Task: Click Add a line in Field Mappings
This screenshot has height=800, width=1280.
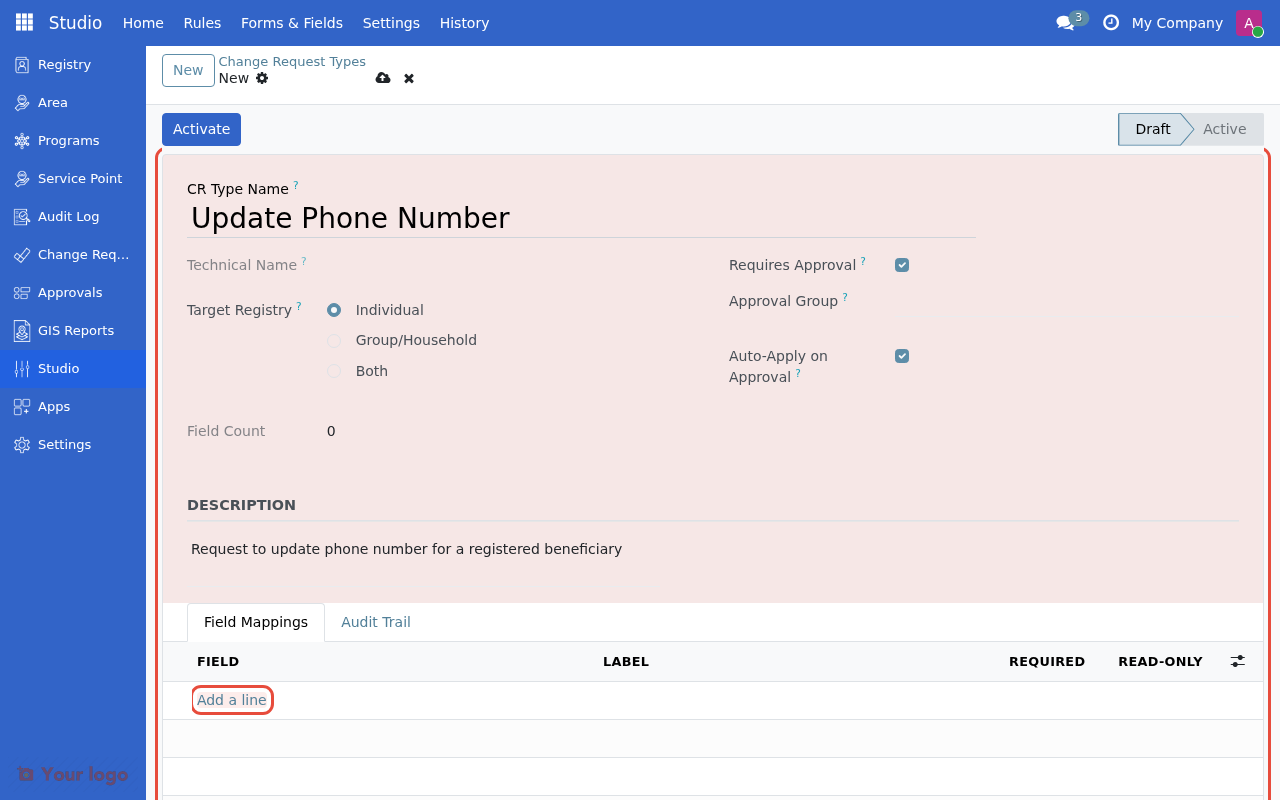Action: click(x=232, y=699)
